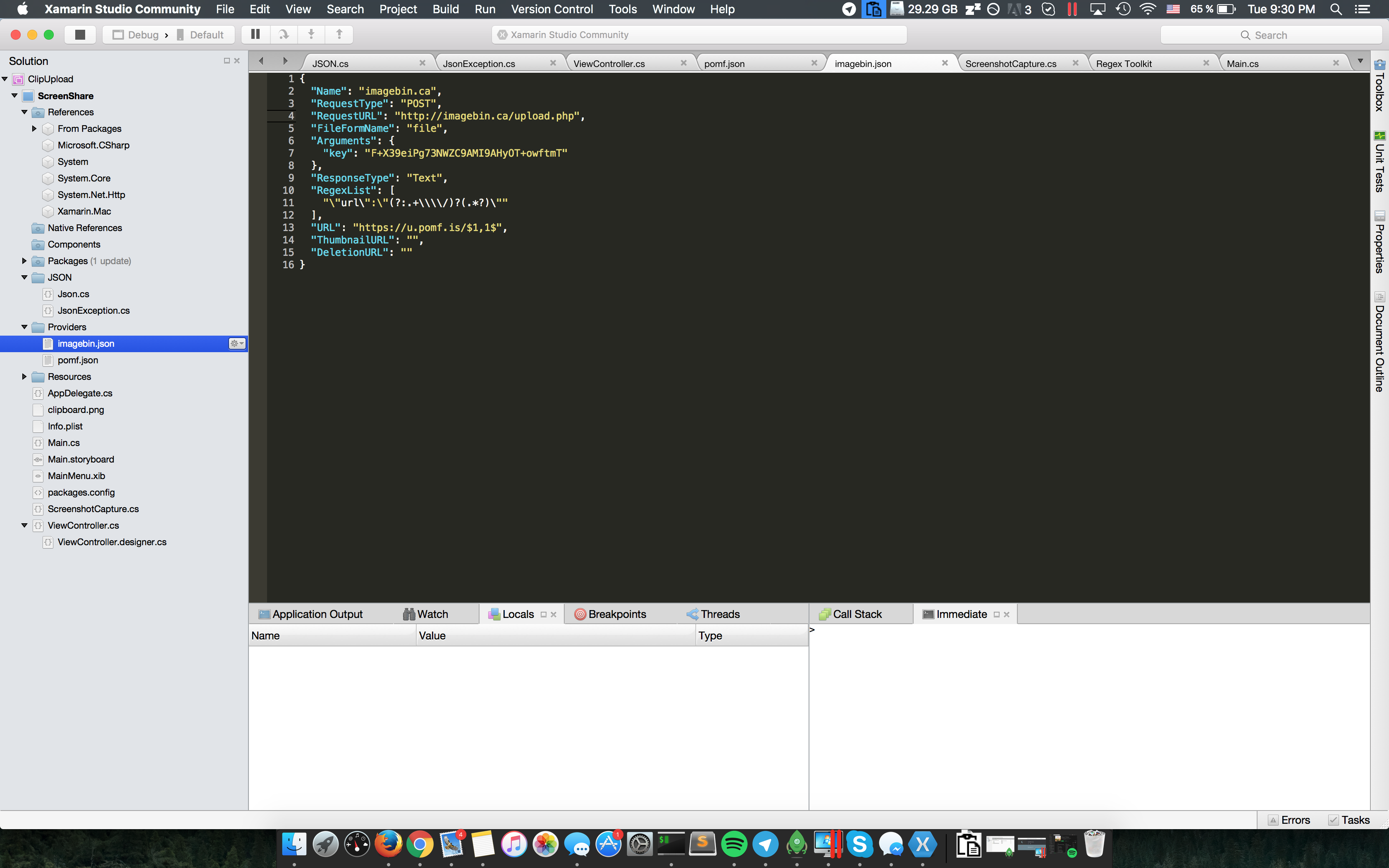Switch to the ViewController.cs tab
1389x868 pixels.
[609, 63]
